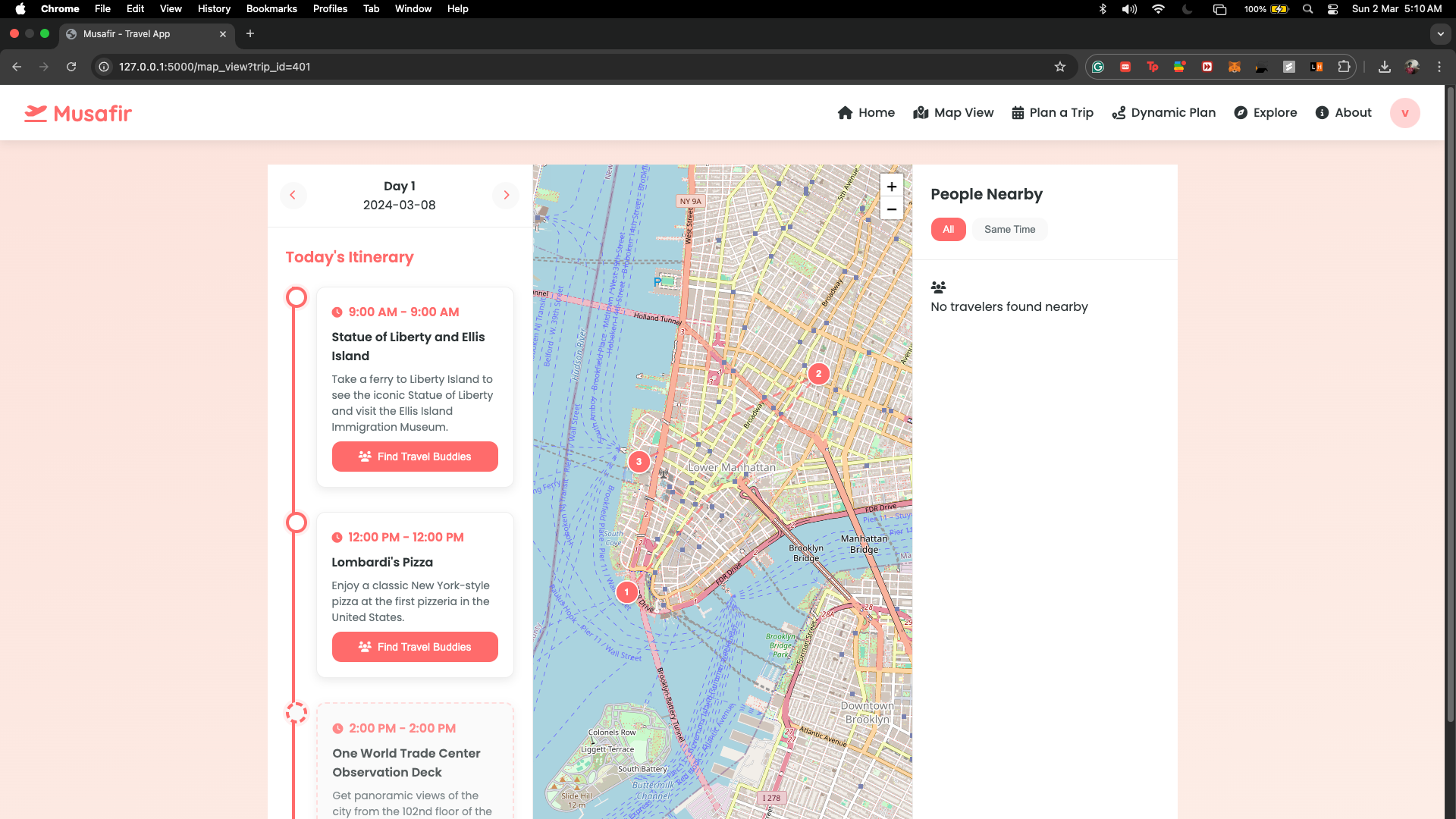Screen dimensions: 1456x819
Task: Click the Lombardi's Pizza timeline marker
Action: (x=297, y=523)
